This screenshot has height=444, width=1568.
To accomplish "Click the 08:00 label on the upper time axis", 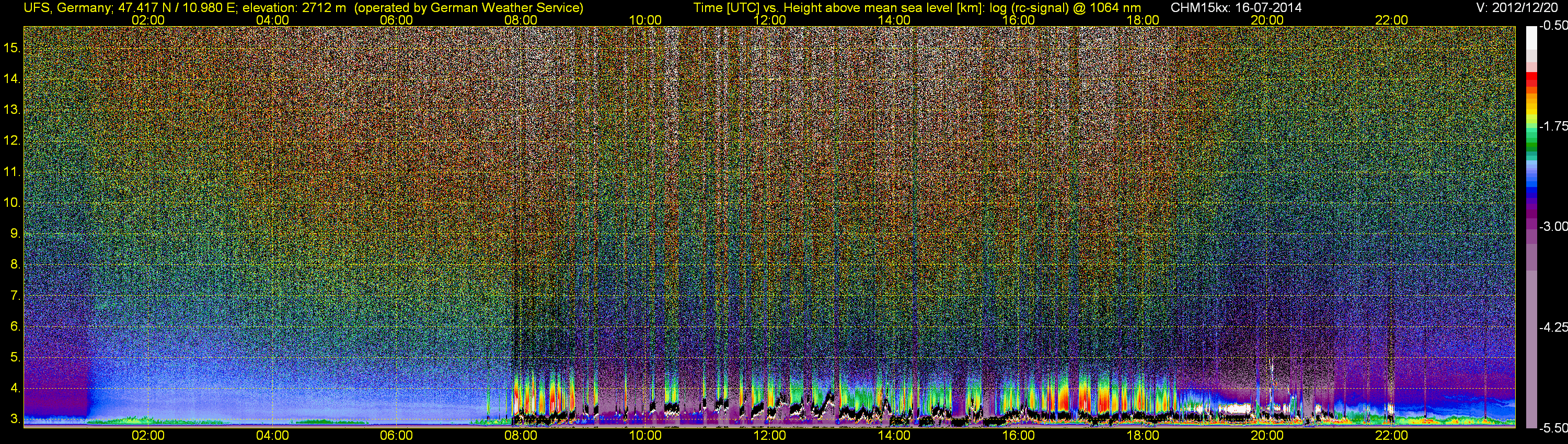I will [x=521, y=20].
